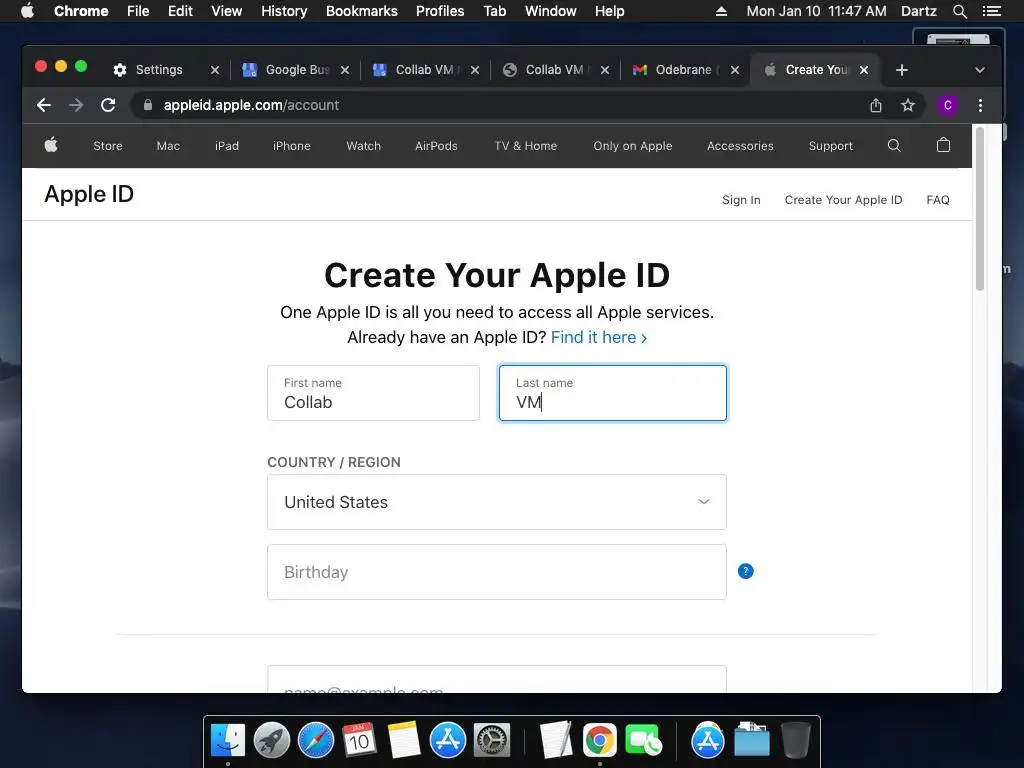1024x768 pixels.
Task: Bookmark this page with the star icon
Action: tap(908, 105)
